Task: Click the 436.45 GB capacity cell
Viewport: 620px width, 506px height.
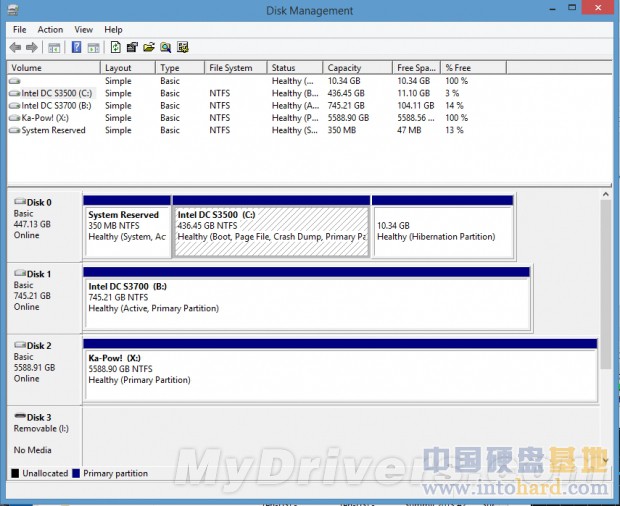Action: point(346,93)
